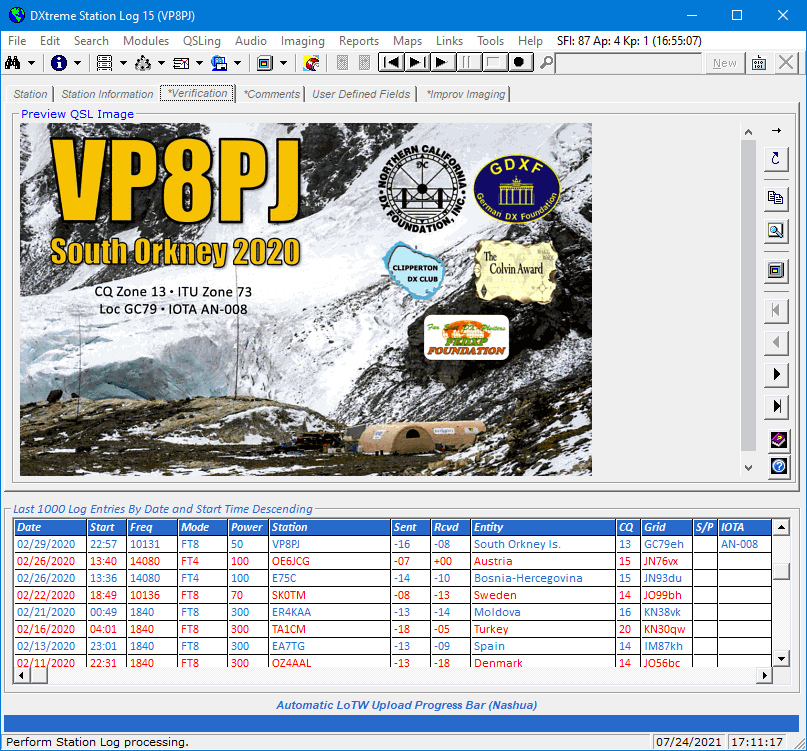Click the next image arrow button
807x751 pixels.
click(776, 374)
